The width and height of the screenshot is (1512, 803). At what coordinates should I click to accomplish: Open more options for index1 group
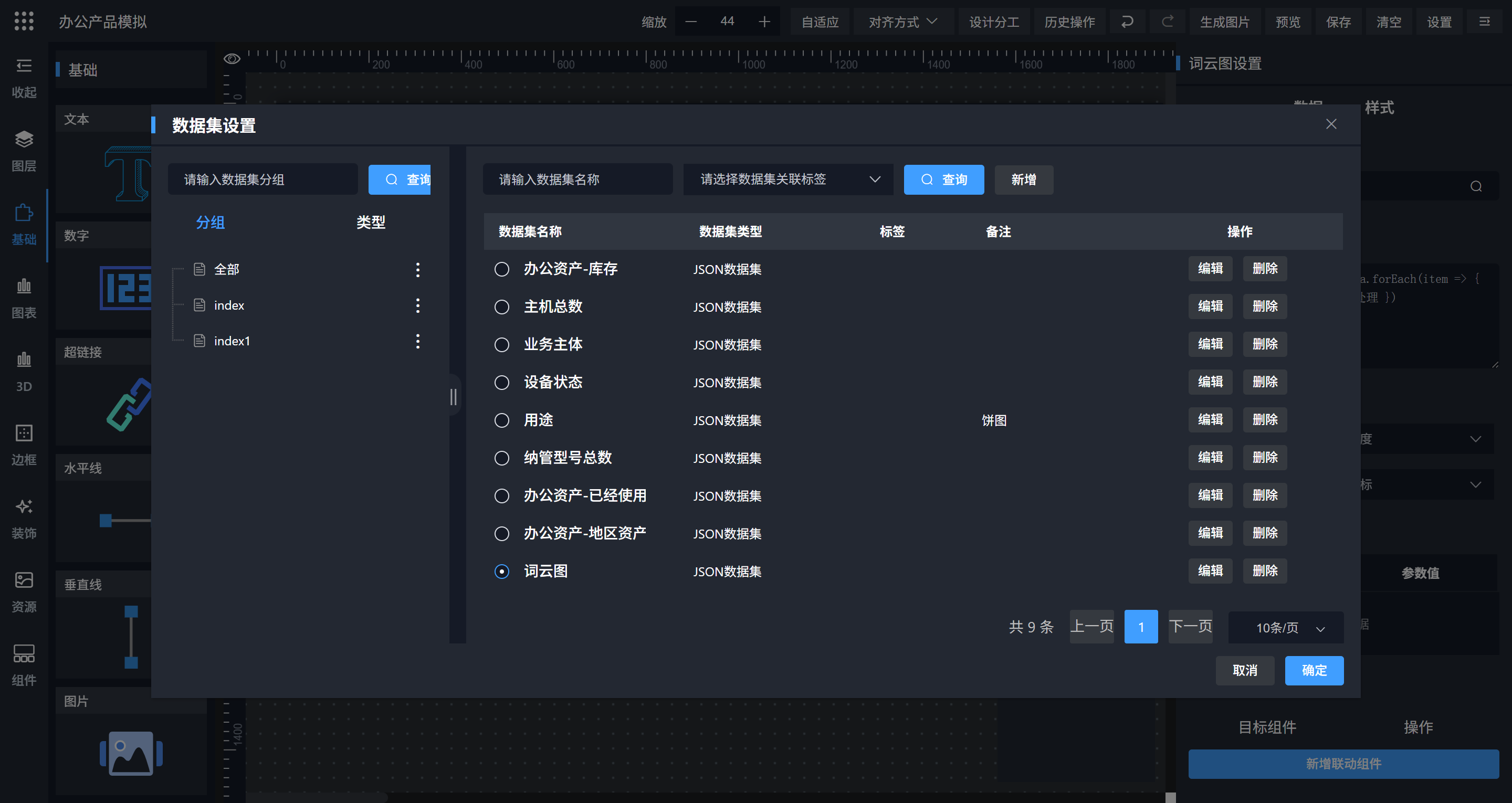[417, 342]
